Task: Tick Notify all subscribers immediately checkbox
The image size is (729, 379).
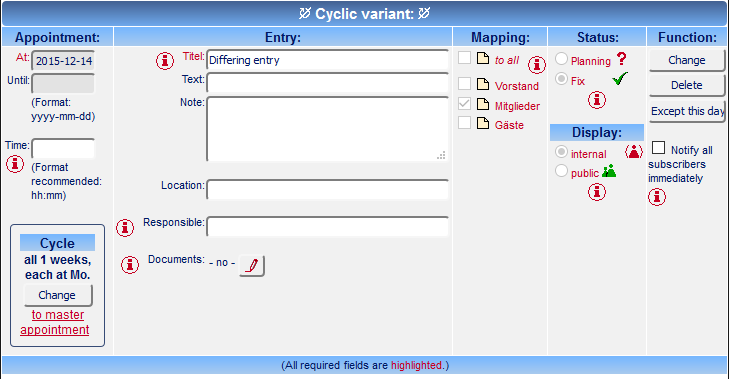Action: 658,148
